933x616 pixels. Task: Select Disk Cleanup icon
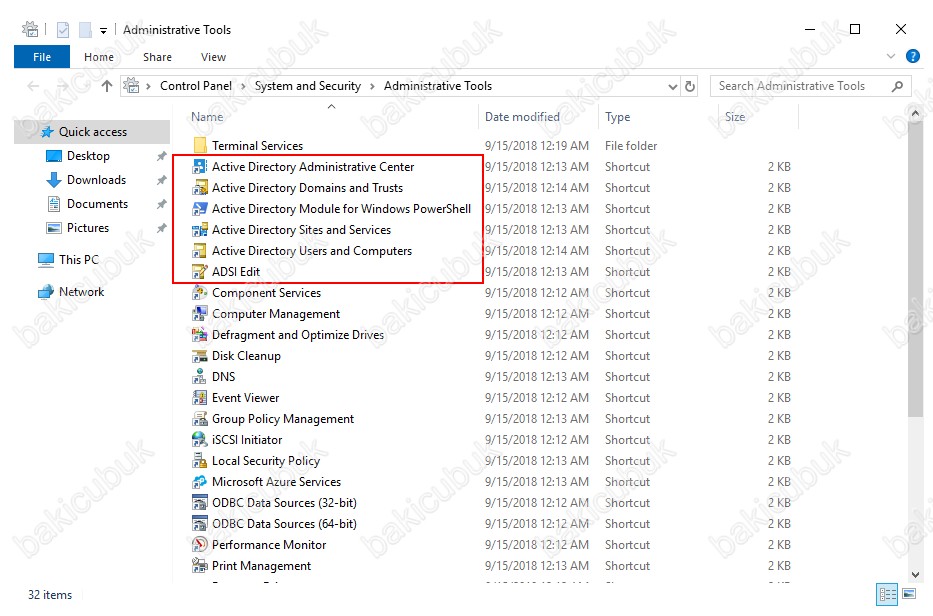click(x=199, y=356)
